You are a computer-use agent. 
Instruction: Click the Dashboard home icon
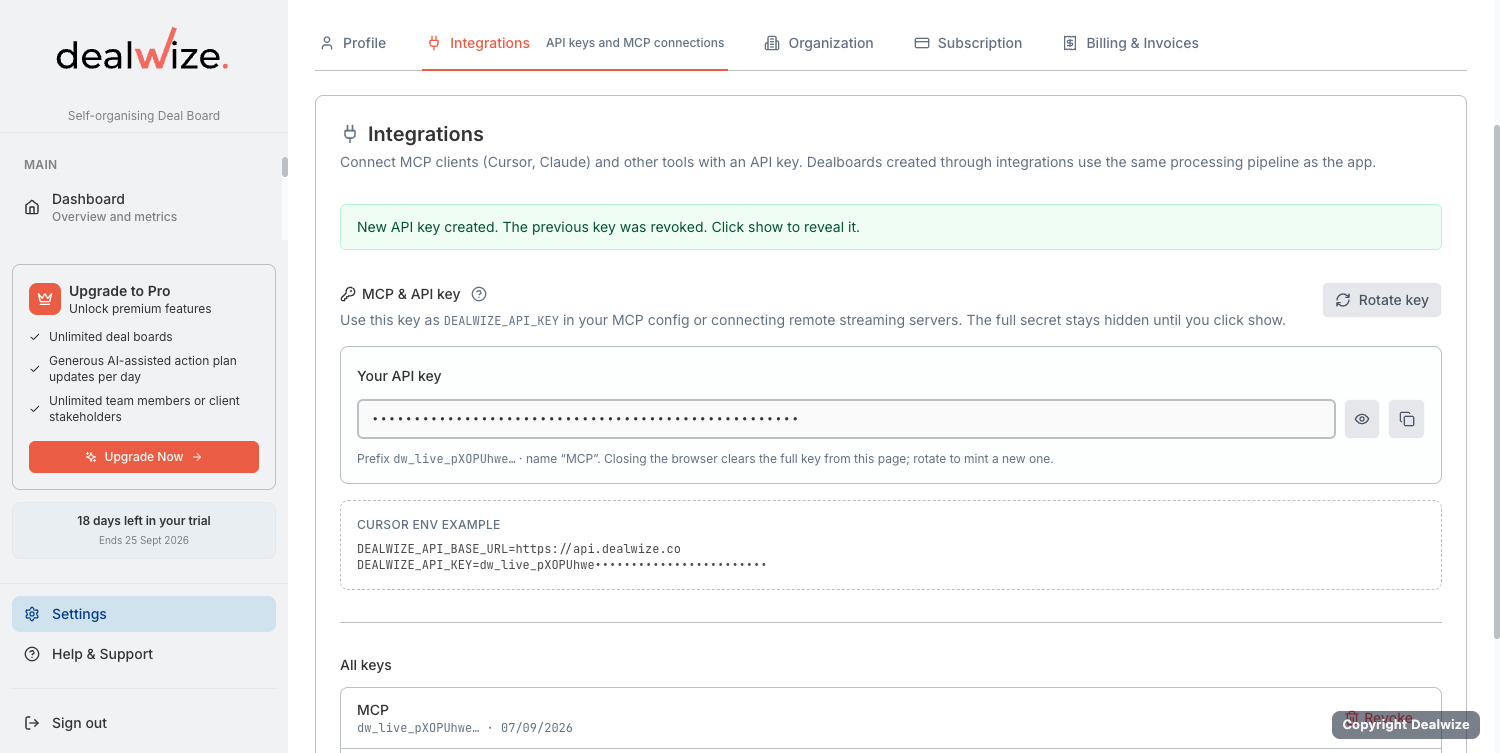tap(32, 207)
